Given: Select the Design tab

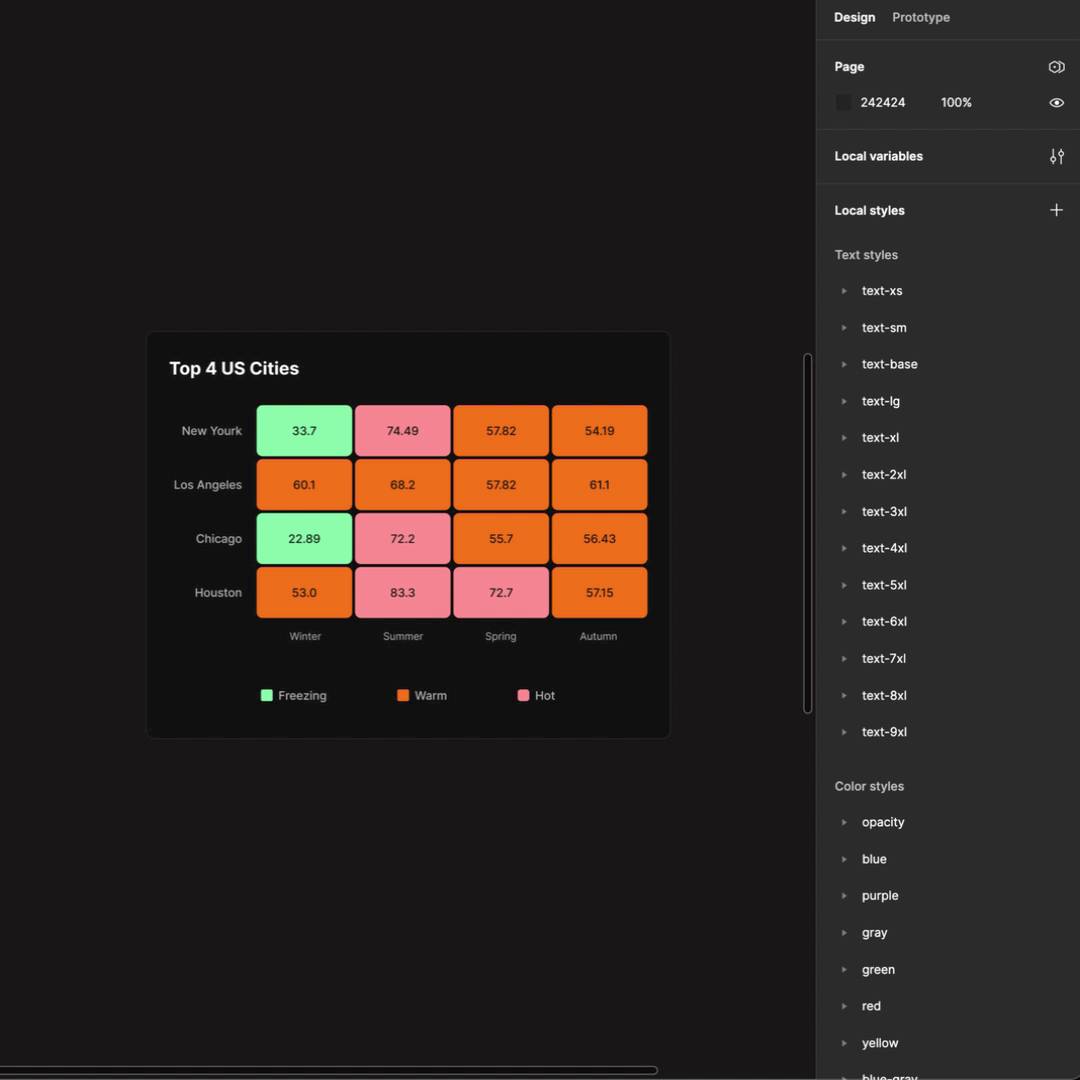Looking at the screenshot, I should click(854, 17).
